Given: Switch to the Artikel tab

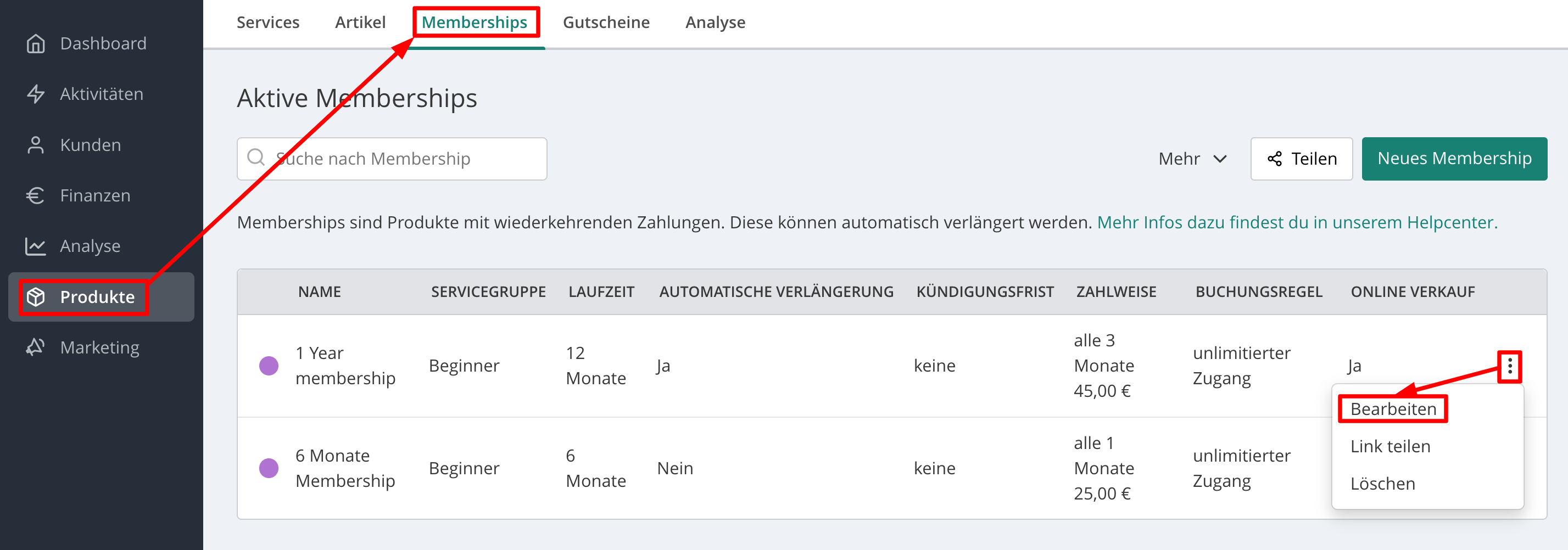Looking at the screenshot, I should click(360, 23).
